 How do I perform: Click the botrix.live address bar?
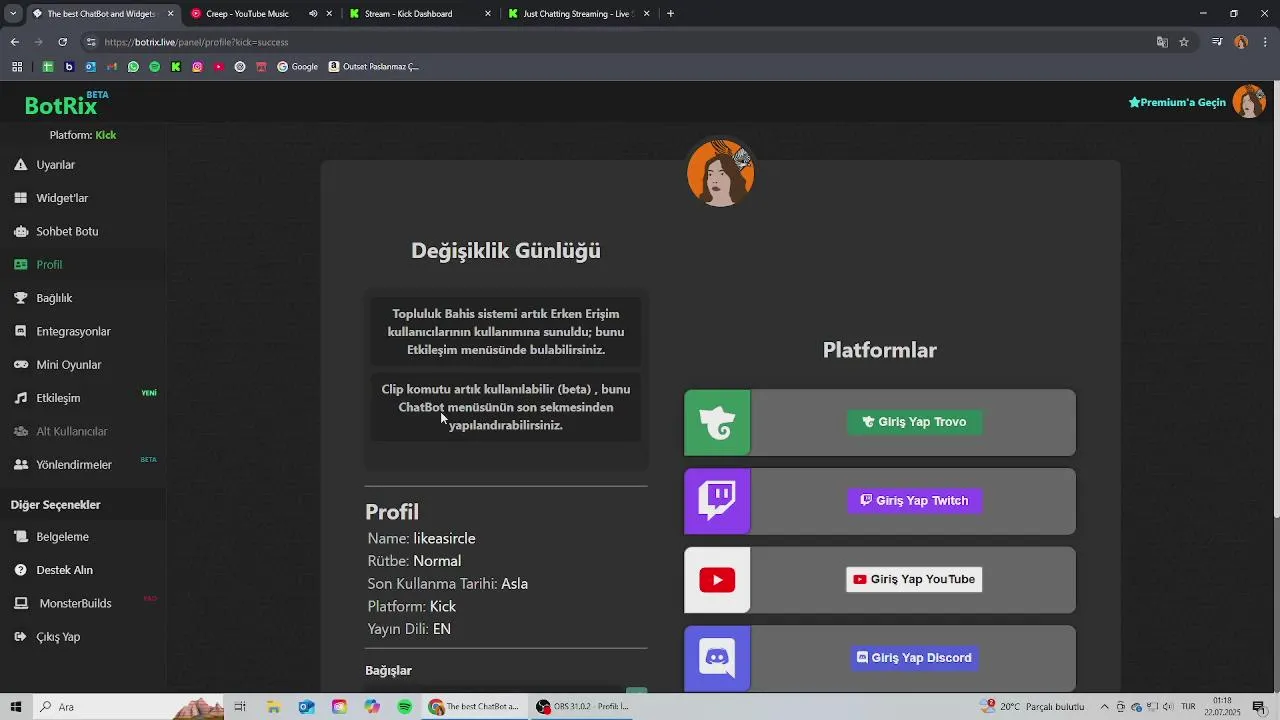point(620,42)
